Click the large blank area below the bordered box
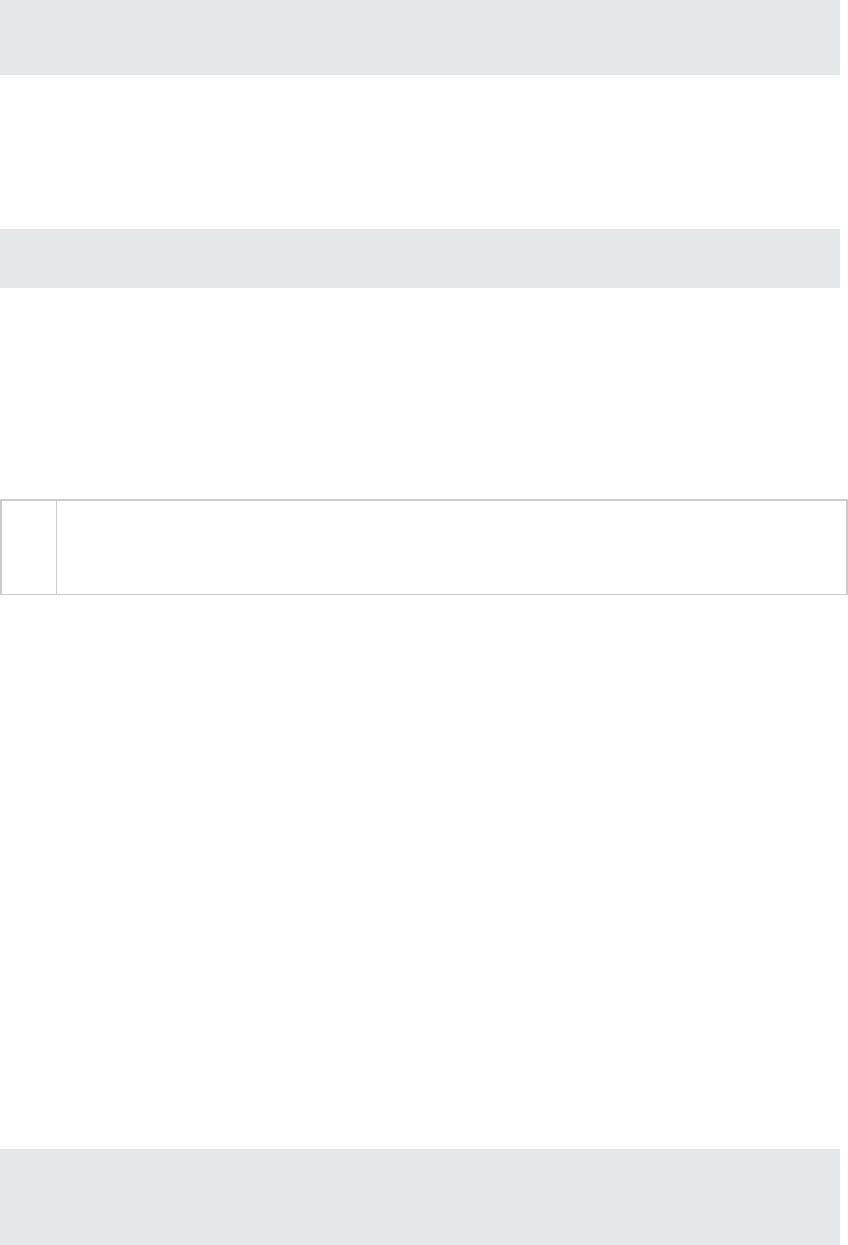 420,850
